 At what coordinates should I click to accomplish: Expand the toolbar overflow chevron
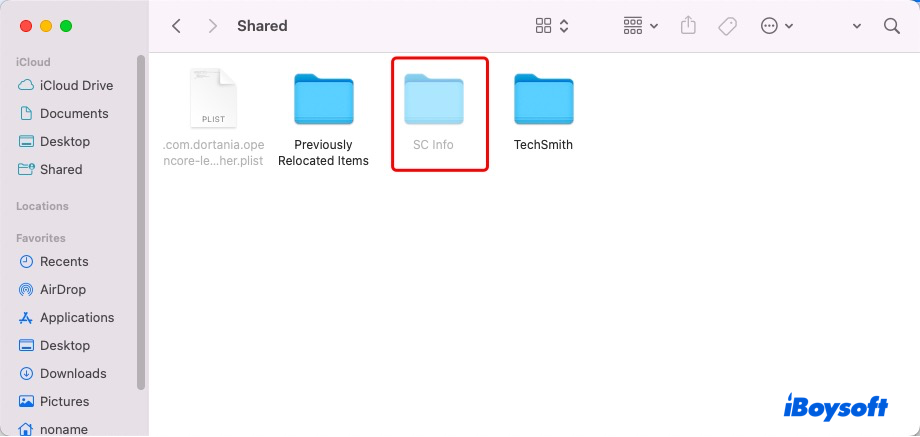click(x=857, y=26)
